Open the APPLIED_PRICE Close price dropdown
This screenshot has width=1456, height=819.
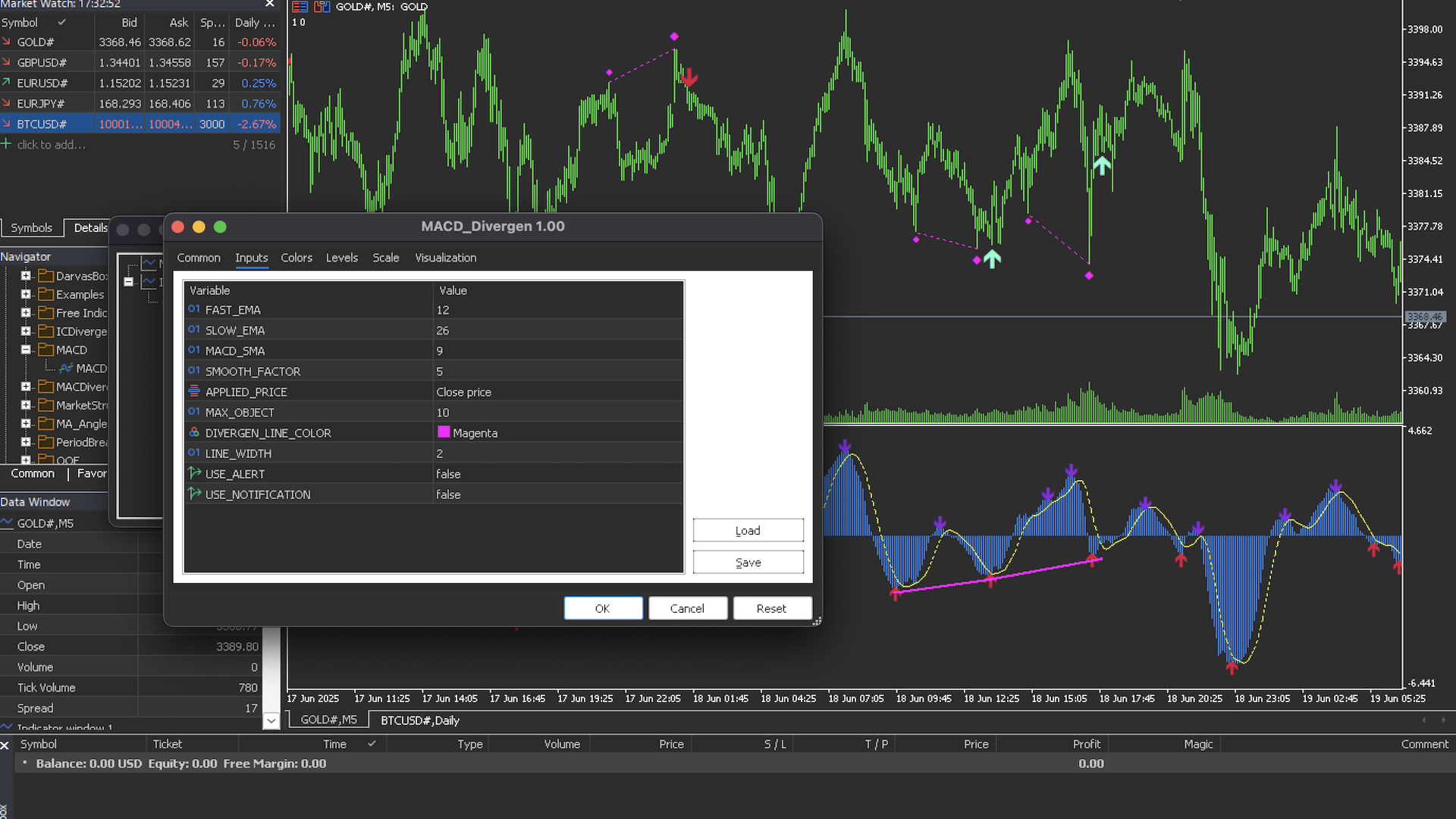coord(558,392)
